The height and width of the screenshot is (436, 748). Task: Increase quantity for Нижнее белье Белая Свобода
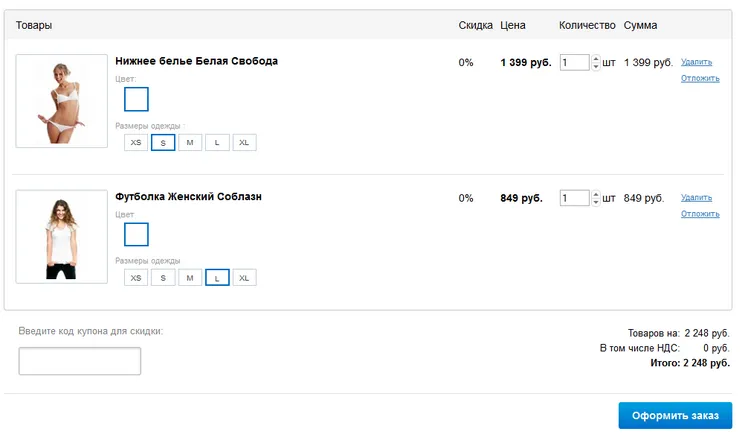pos(595,59)
